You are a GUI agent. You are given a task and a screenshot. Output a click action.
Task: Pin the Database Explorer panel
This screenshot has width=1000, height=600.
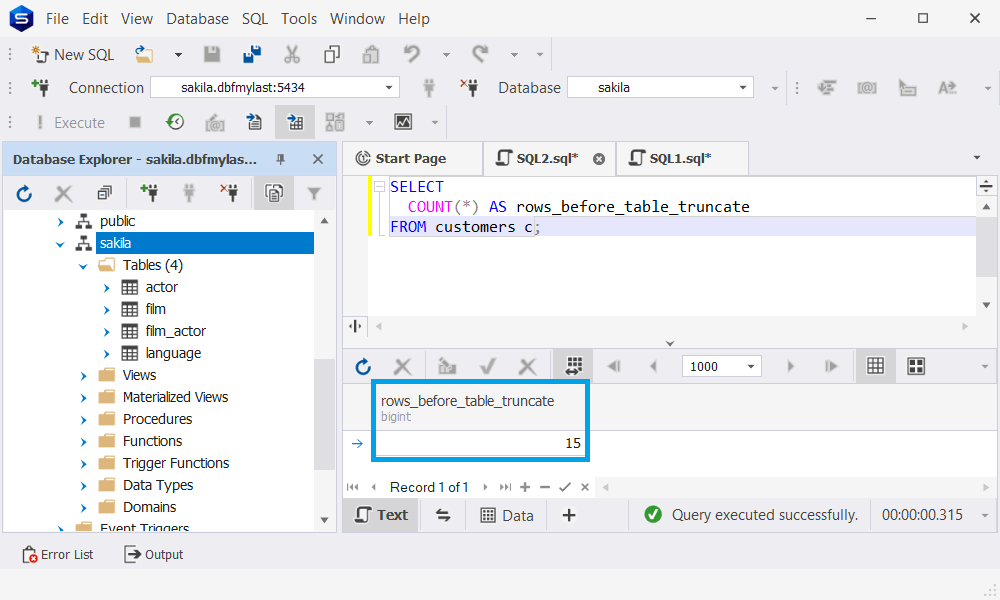[281, 158]
